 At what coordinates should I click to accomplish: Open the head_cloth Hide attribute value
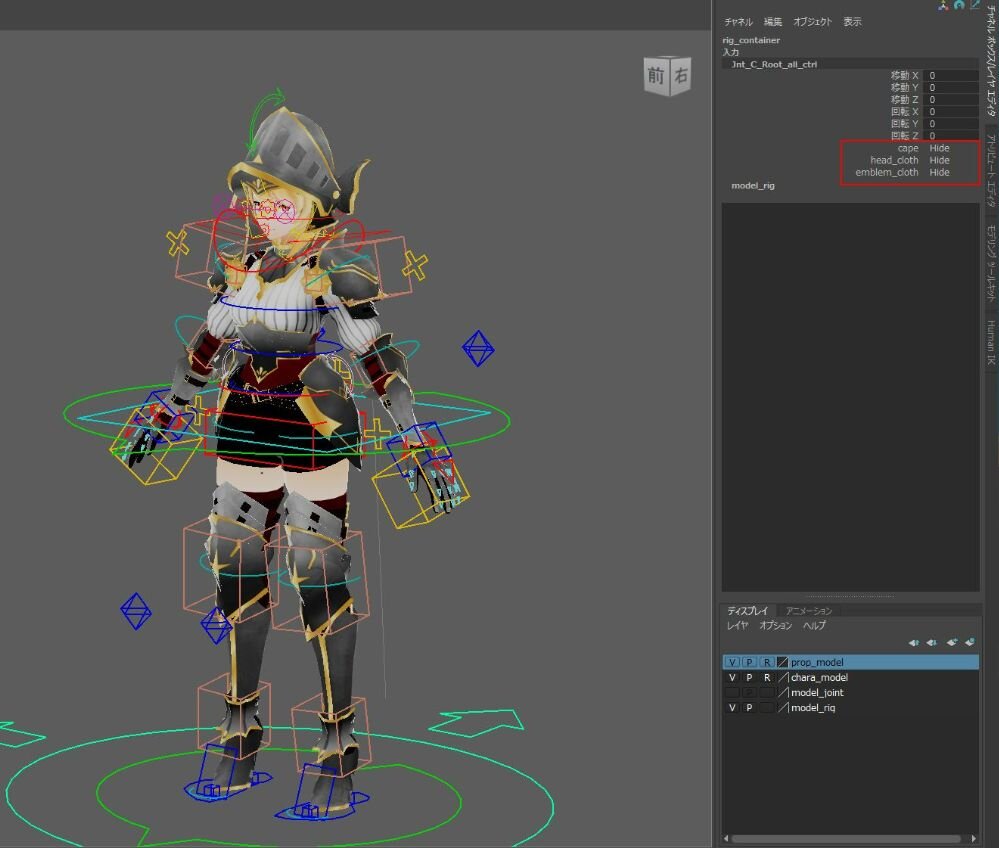pyautogui.click(x=939, y=160)
